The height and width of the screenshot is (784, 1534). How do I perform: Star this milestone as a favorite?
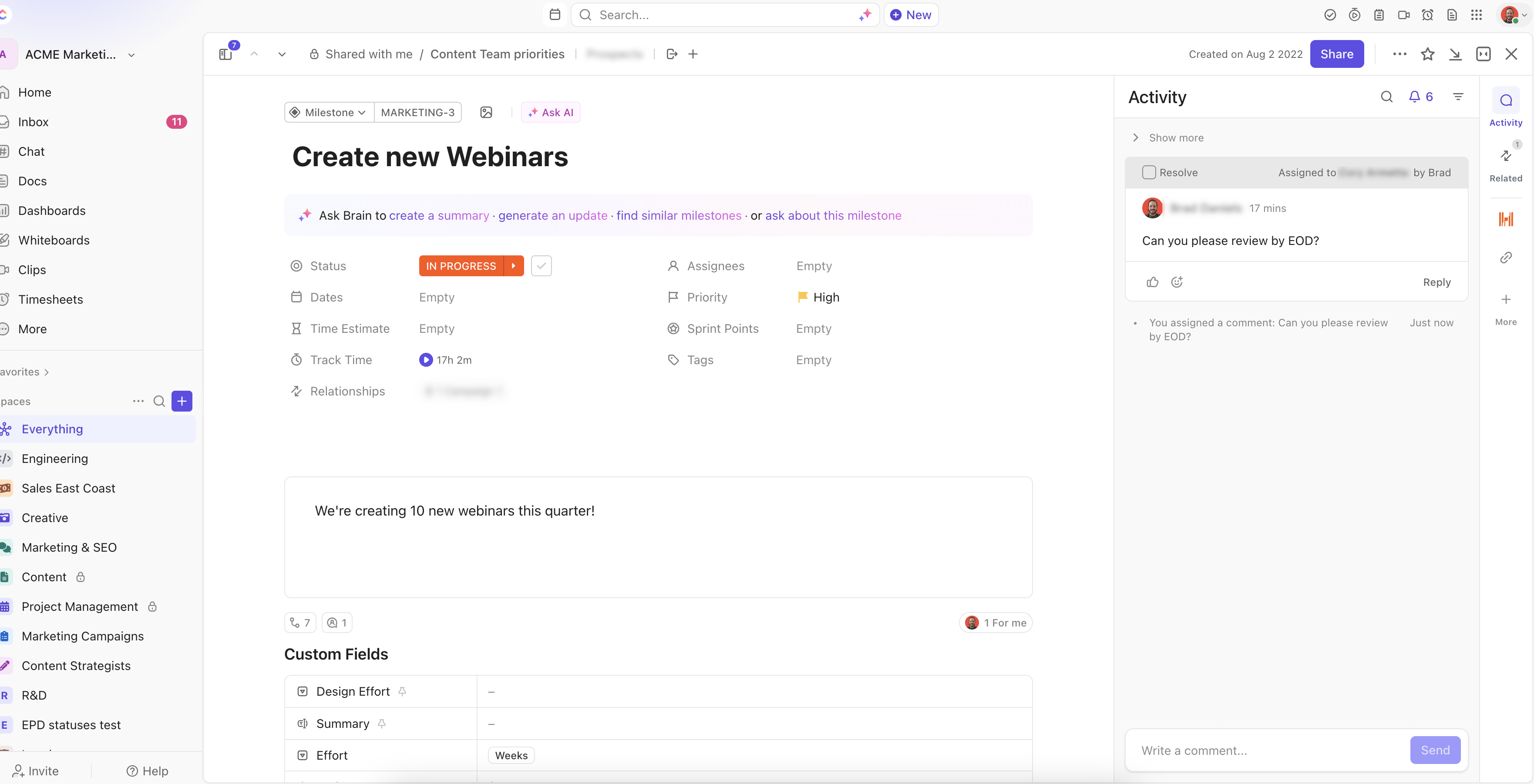click(x=1427, y=54)
